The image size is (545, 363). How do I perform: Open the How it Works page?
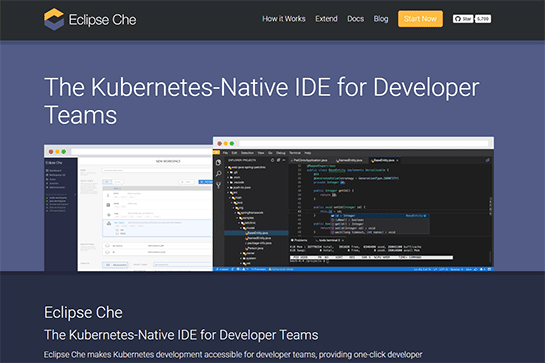(x=284, y=19)
